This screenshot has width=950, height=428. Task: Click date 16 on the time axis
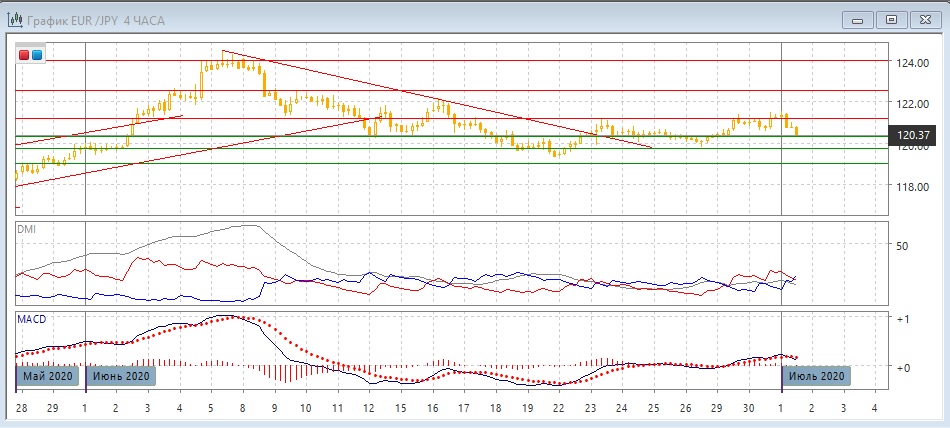pos(432,408)
